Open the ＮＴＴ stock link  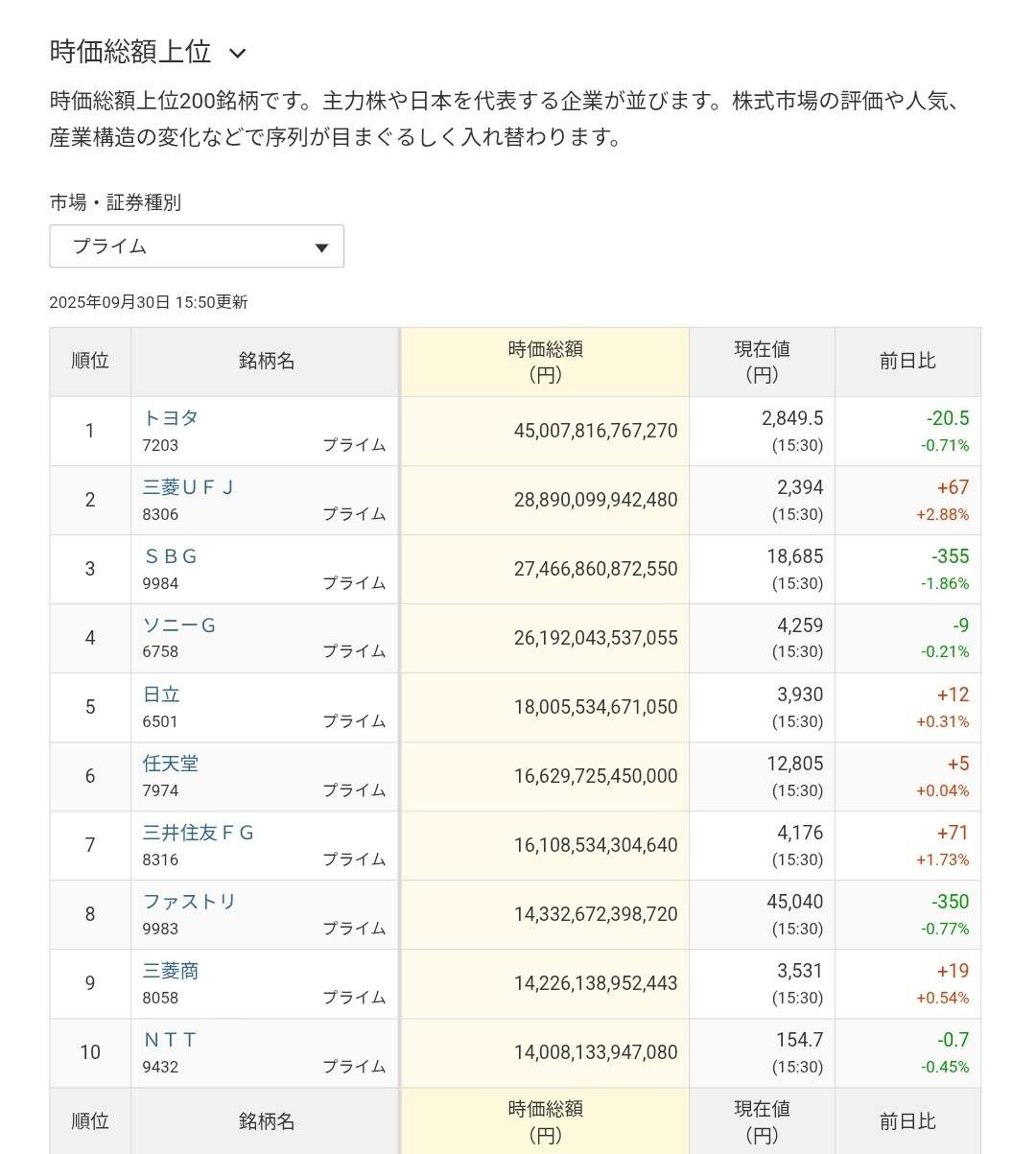170,1040
